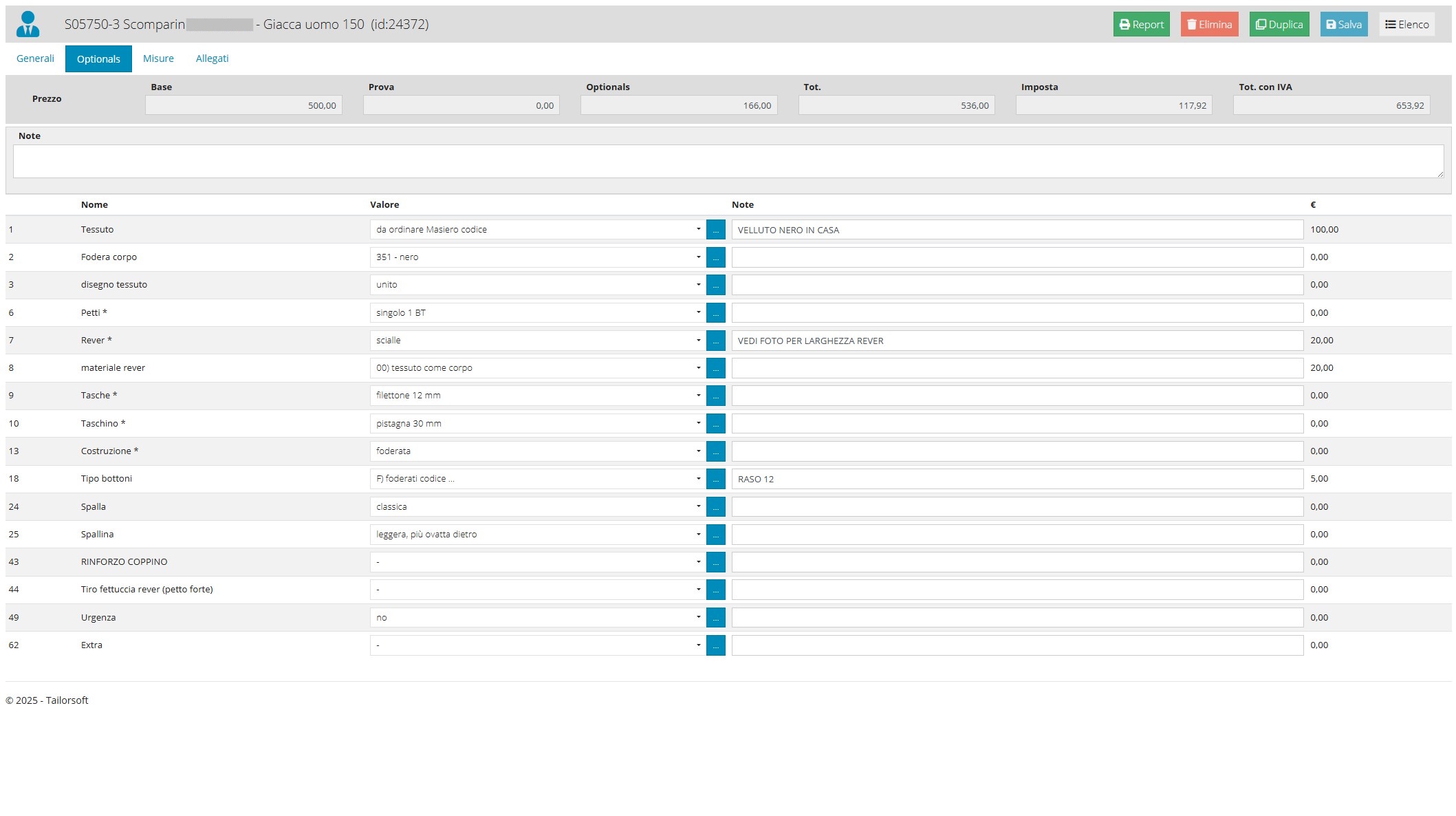This screenshot has height=816, width=1456.
Task: Expand the Tasche dropdown showing filettone 12 mm
Action: [x=536, y=396]
